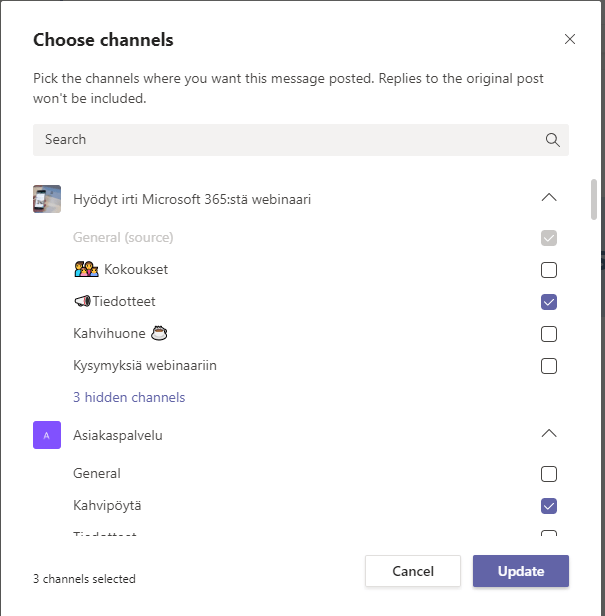The width and height of the screenshot is (605, 616).
Task: Collapse the Hyödyt irti Microsoft 365 team
Action: coord(548,198)
